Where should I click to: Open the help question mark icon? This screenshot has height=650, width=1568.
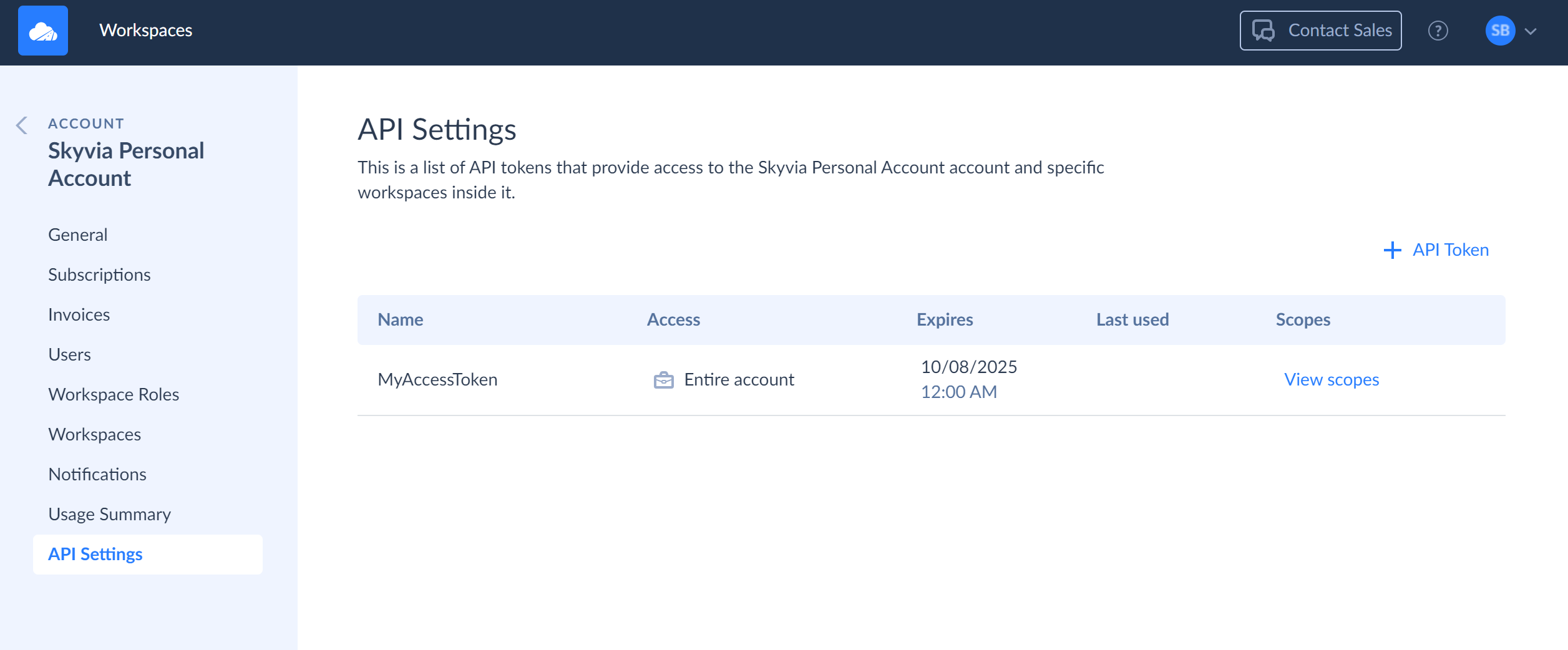(1438, 31)
